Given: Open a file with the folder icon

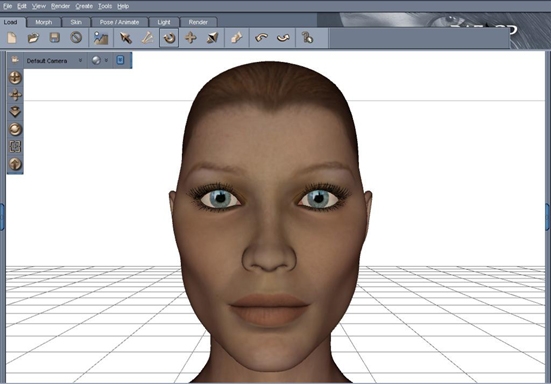Looking at the screenshot, I should point(33,38).
